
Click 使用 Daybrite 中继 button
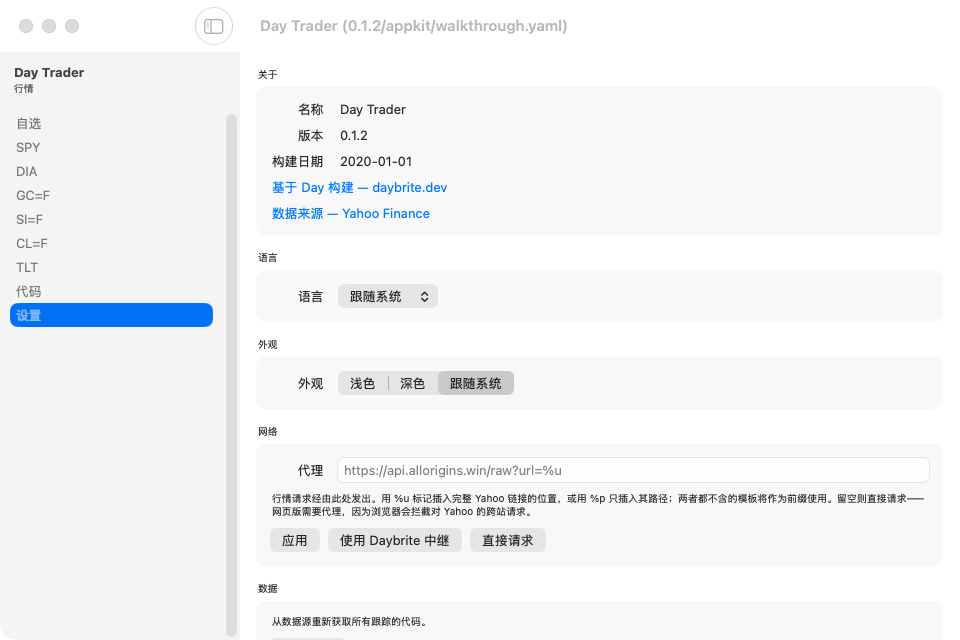[x=394, y=540]
